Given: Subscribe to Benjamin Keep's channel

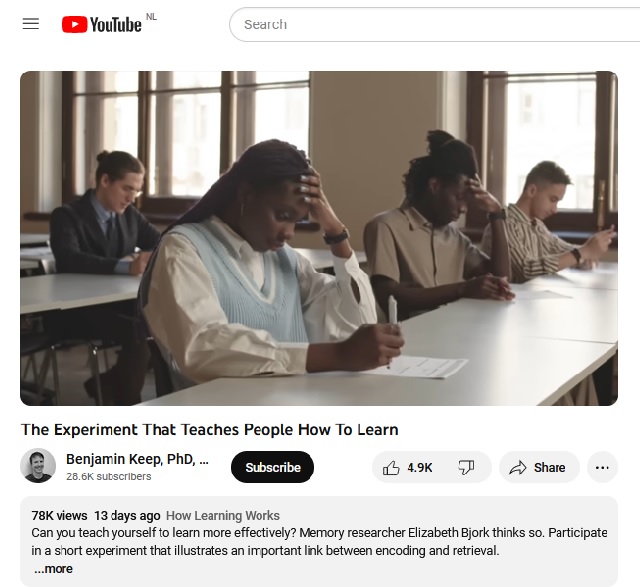Looking at the screenshot, I should coord(273,467).
